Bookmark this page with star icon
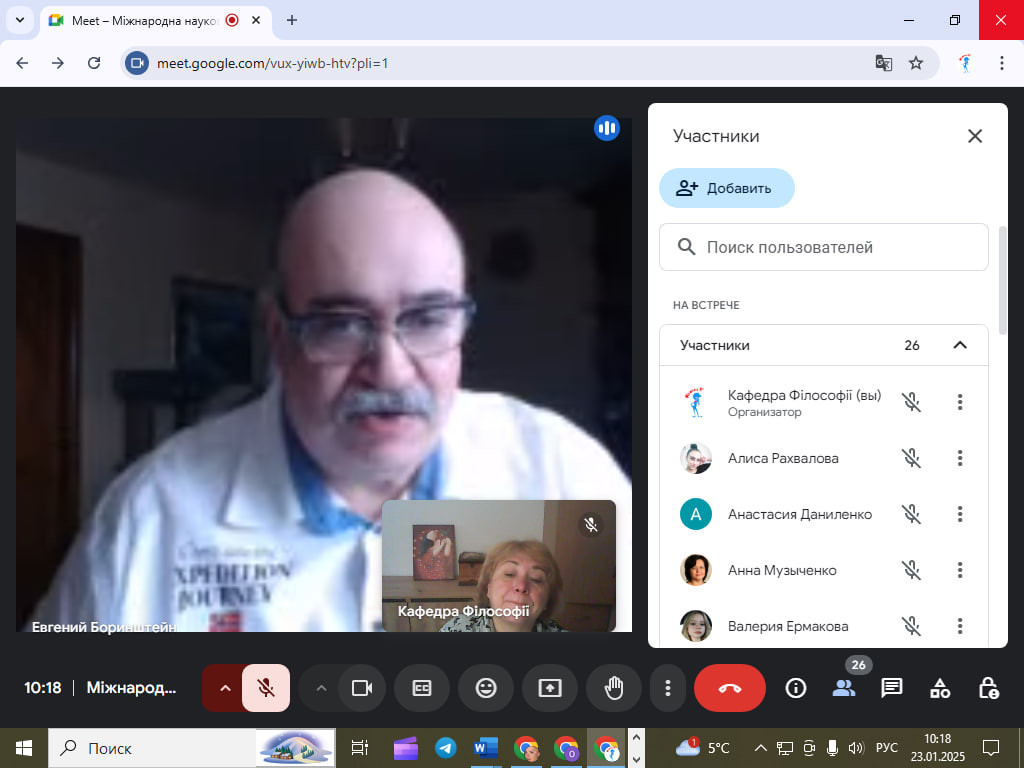The height and width of the screenshot is (768, 1024). click(916, 63)
